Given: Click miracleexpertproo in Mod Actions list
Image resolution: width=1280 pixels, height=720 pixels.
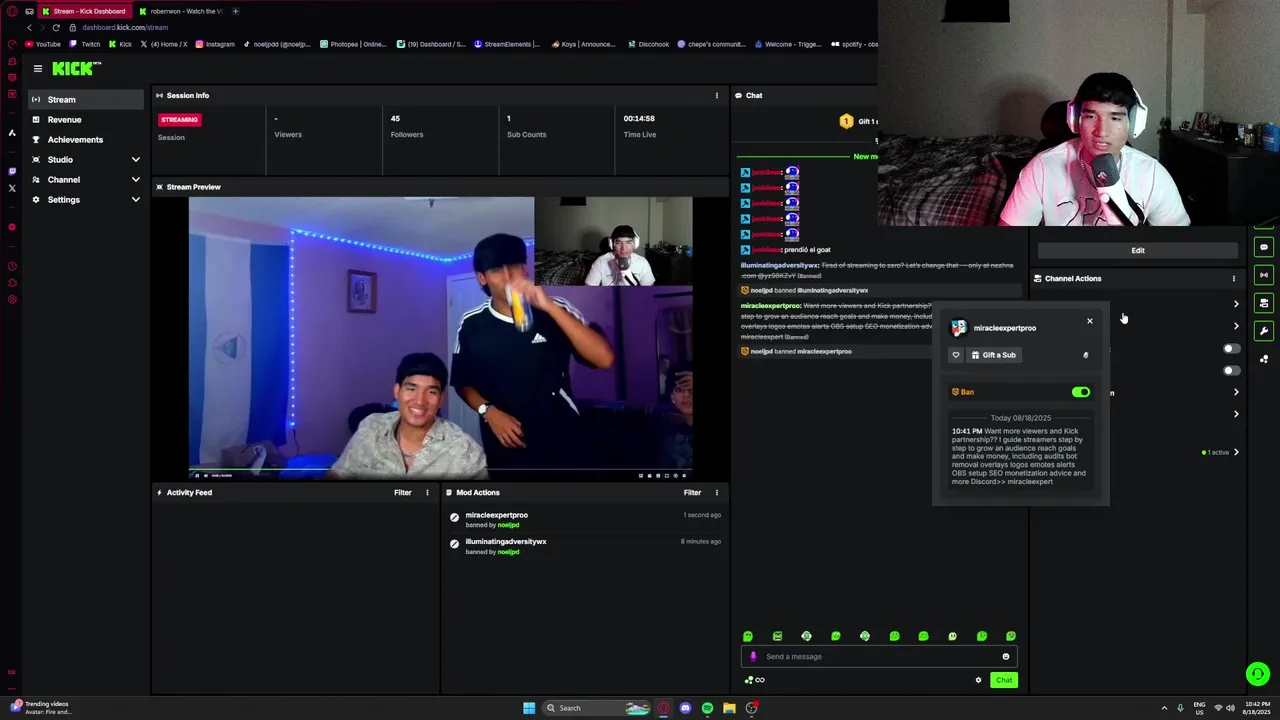Looking at the screenshot, I should 496,515.
